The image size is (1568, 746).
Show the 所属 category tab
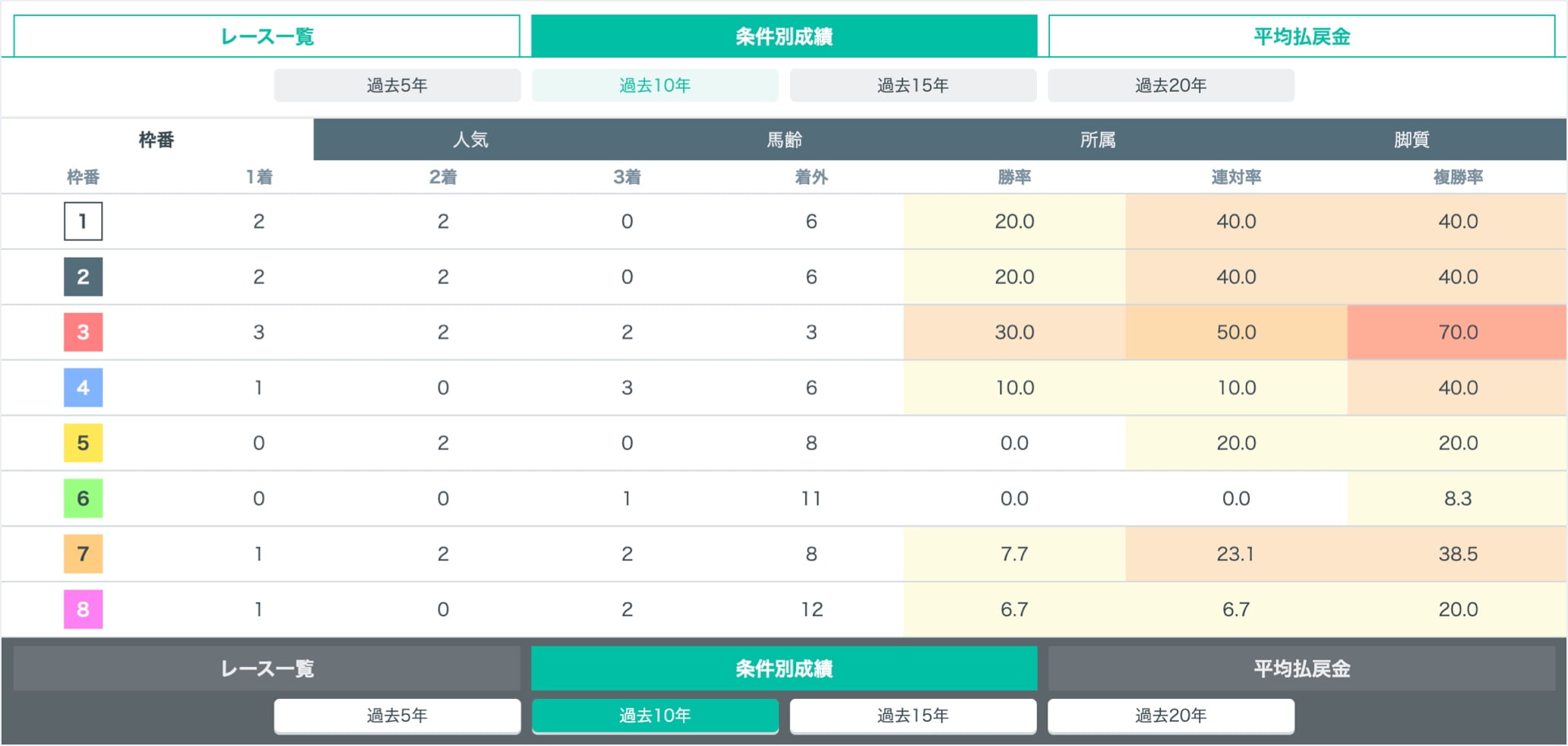pos(1098,140)
